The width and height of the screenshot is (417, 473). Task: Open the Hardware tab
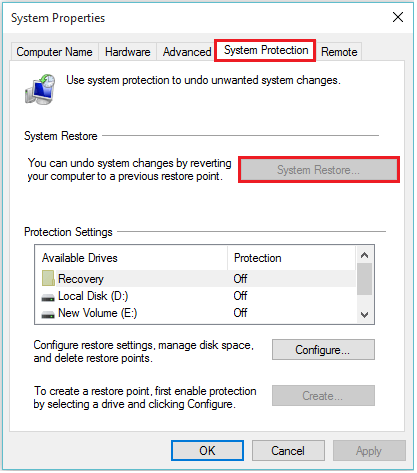[x=128, y=52]
